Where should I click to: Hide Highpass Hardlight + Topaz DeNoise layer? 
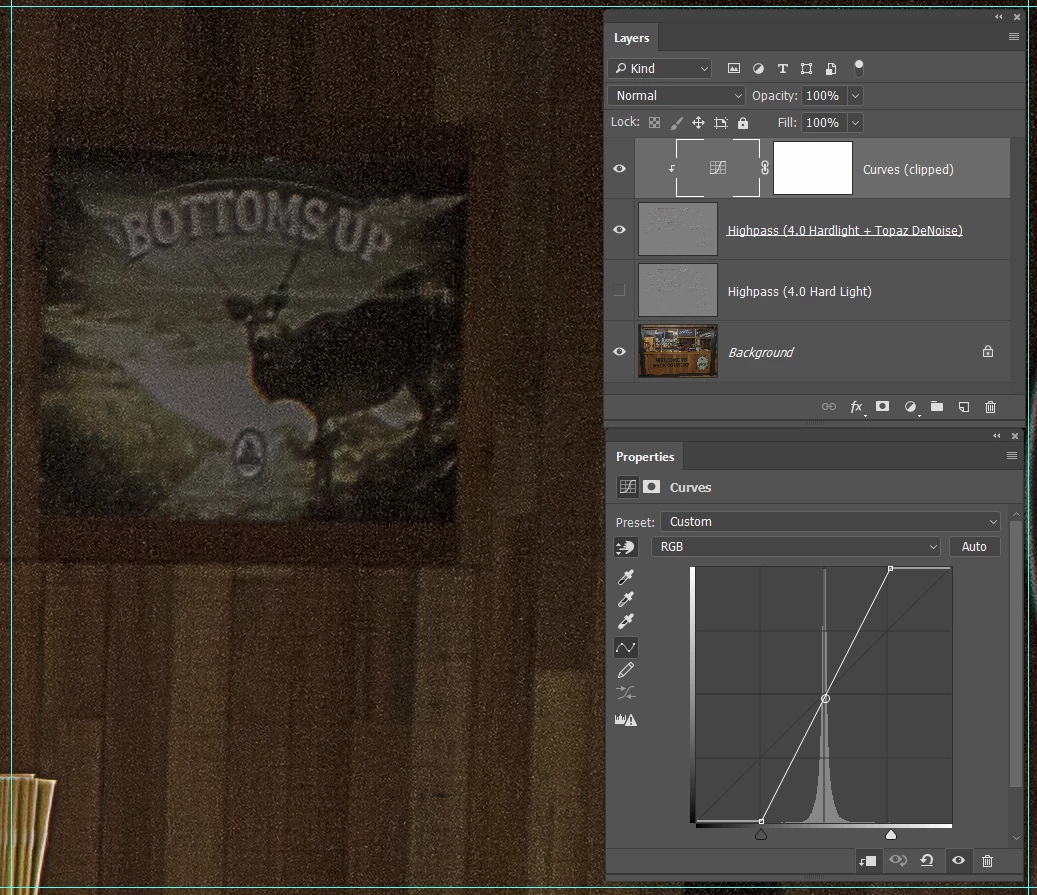[x=619, y=230]
